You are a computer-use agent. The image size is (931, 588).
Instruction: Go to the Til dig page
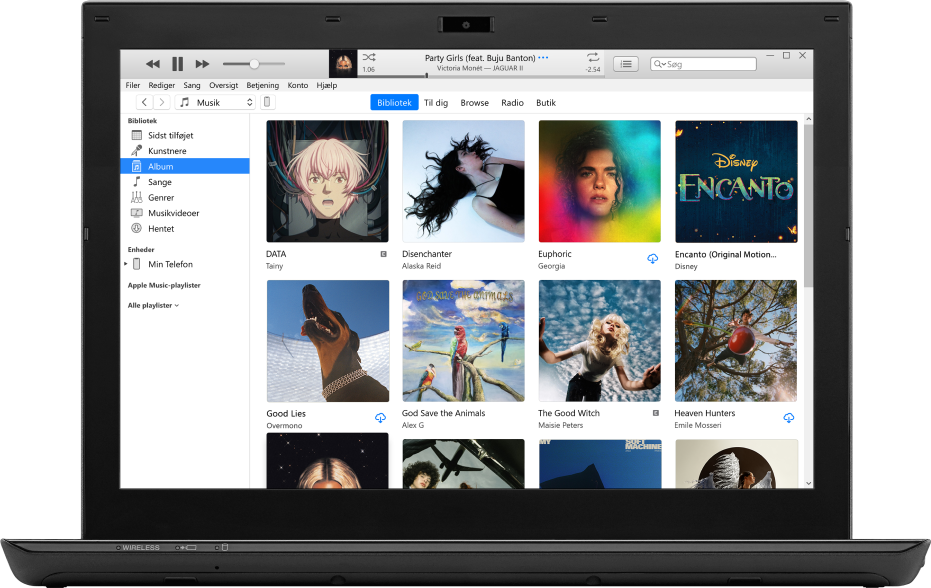tap(436, 102)
